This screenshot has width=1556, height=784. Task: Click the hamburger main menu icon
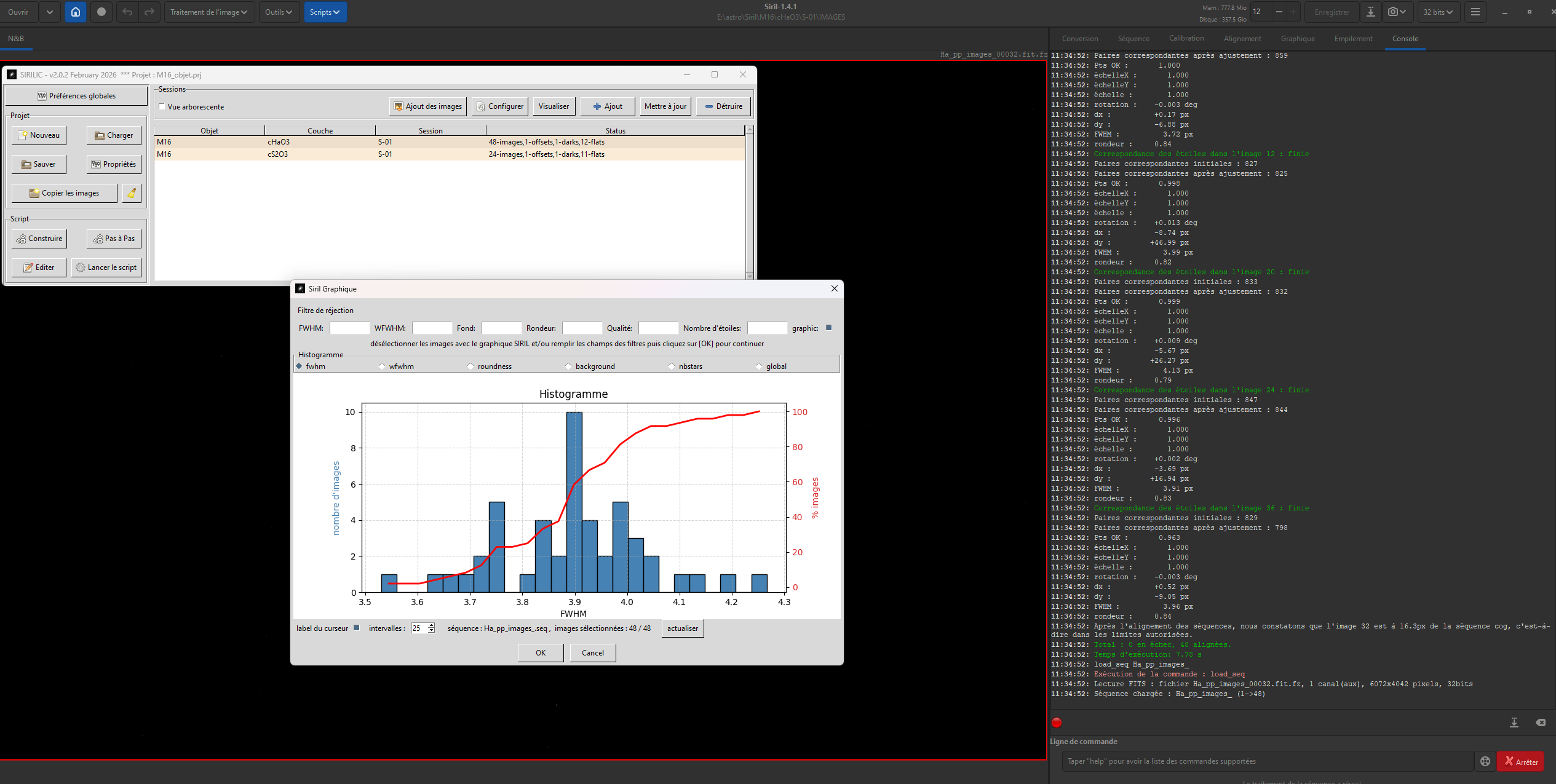pyautogui.click(x=1475, y=12)
